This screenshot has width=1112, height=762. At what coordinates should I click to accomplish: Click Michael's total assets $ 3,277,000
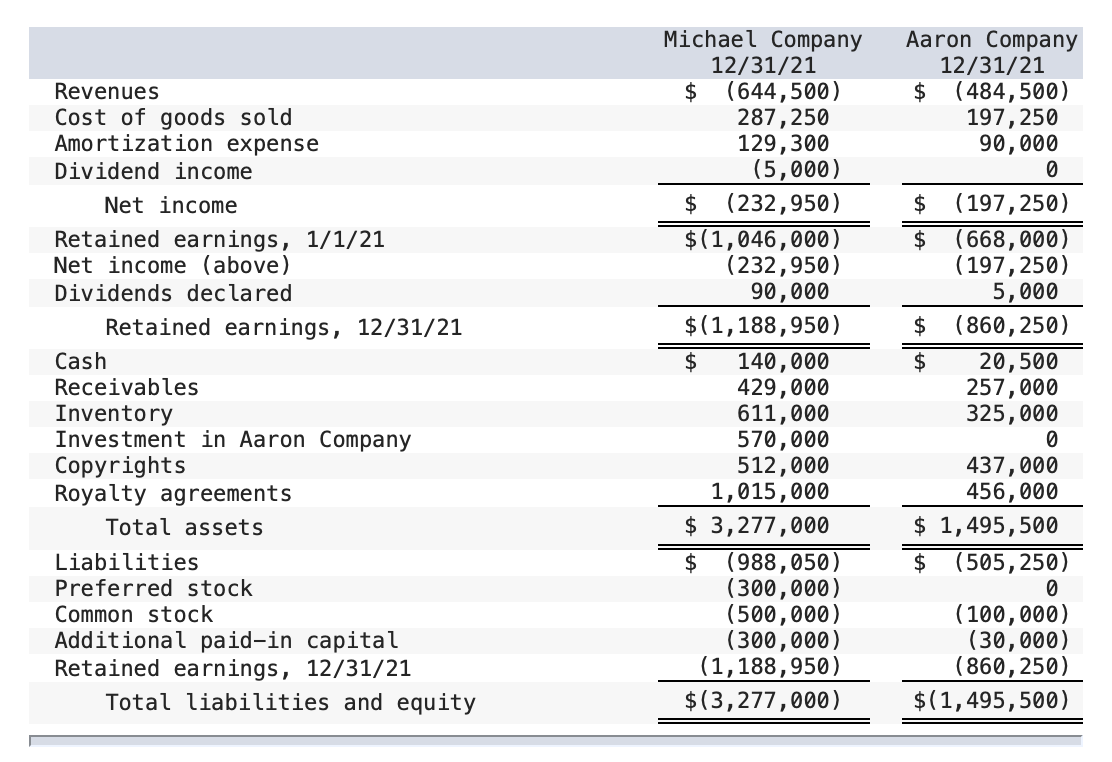(x=757, y=526)
